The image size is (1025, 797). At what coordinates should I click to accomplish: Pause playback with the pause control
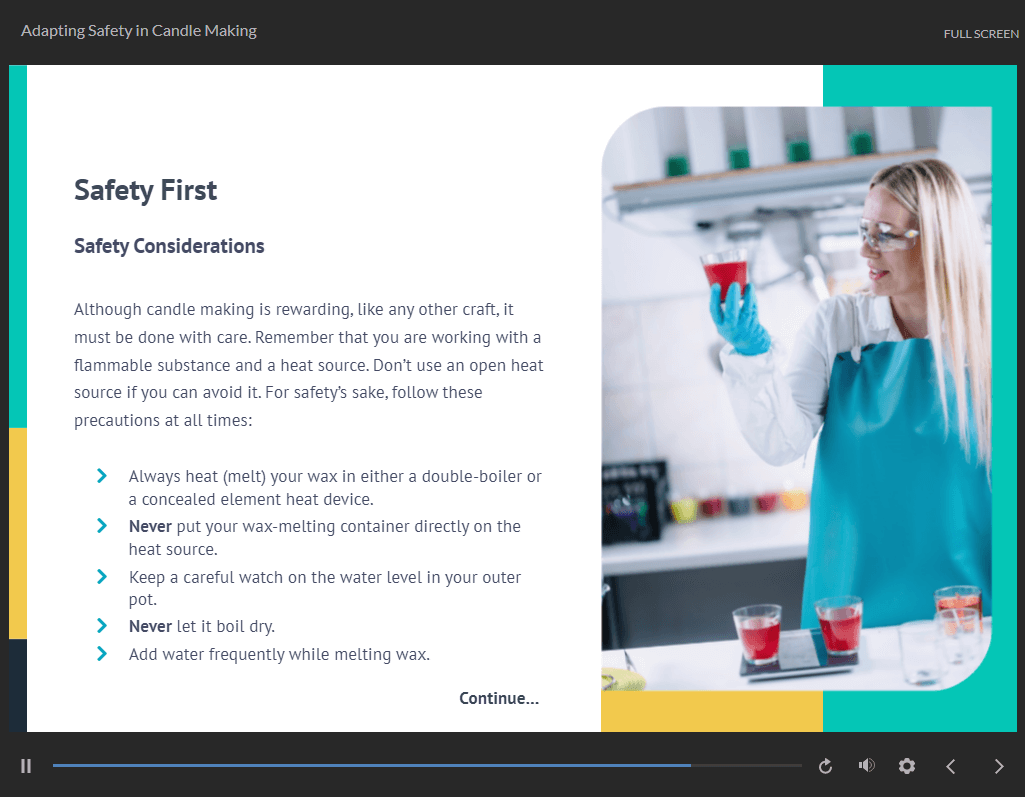[x=26, y=765]
